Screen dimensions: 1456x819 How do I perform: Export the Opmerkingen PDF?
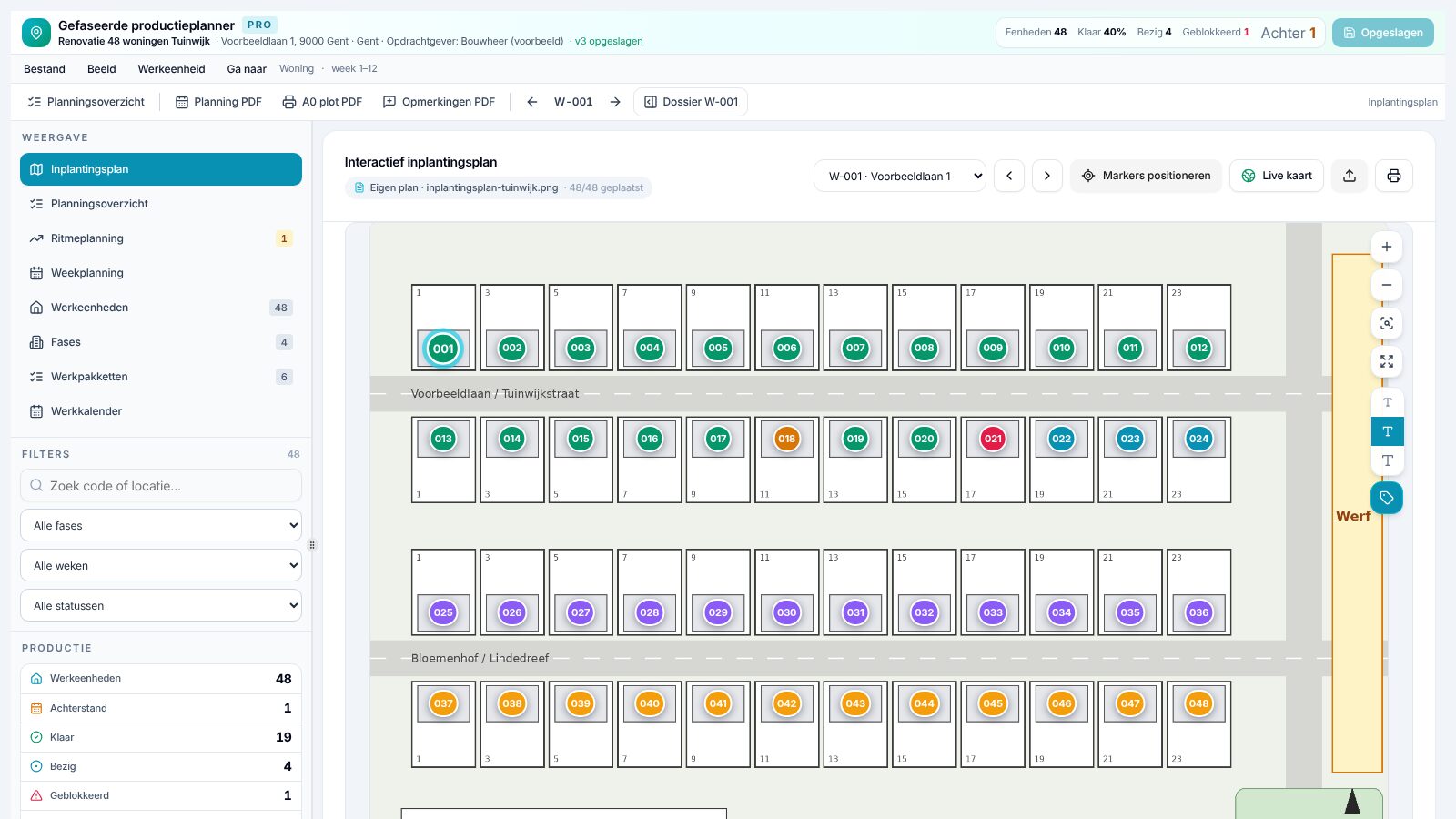coord(440,102)
